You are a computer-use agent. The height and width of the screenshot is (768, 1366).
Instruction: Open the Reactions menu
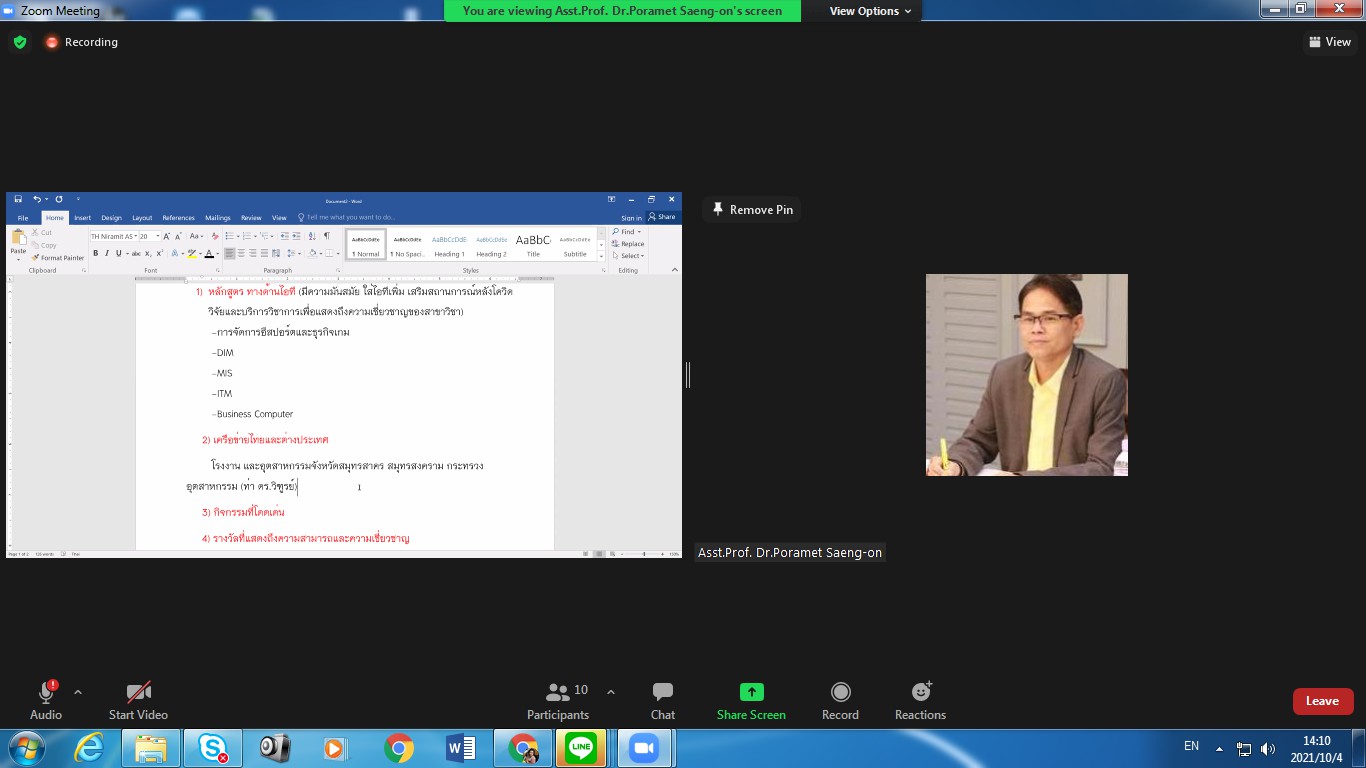coord(920,692)
